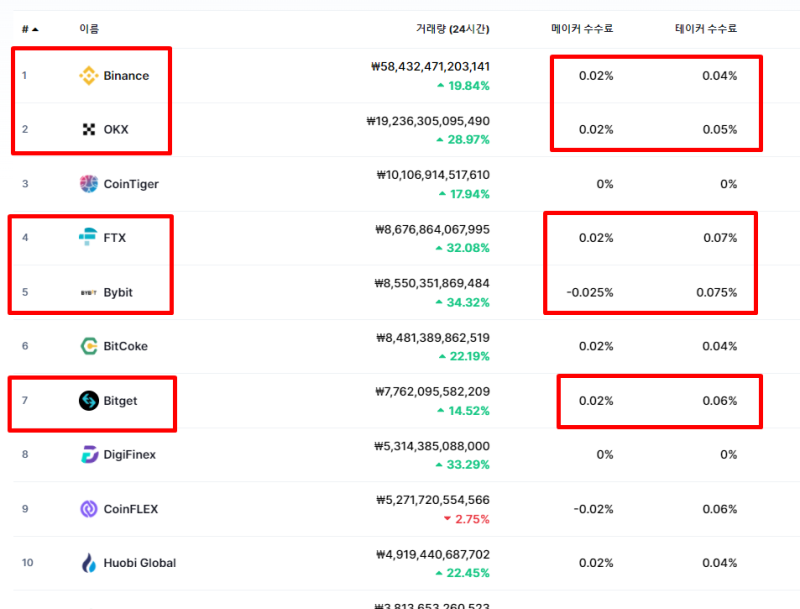
Task: Click the Bybit logo icon
Action: pyautogui.click(x=89, y=293)
